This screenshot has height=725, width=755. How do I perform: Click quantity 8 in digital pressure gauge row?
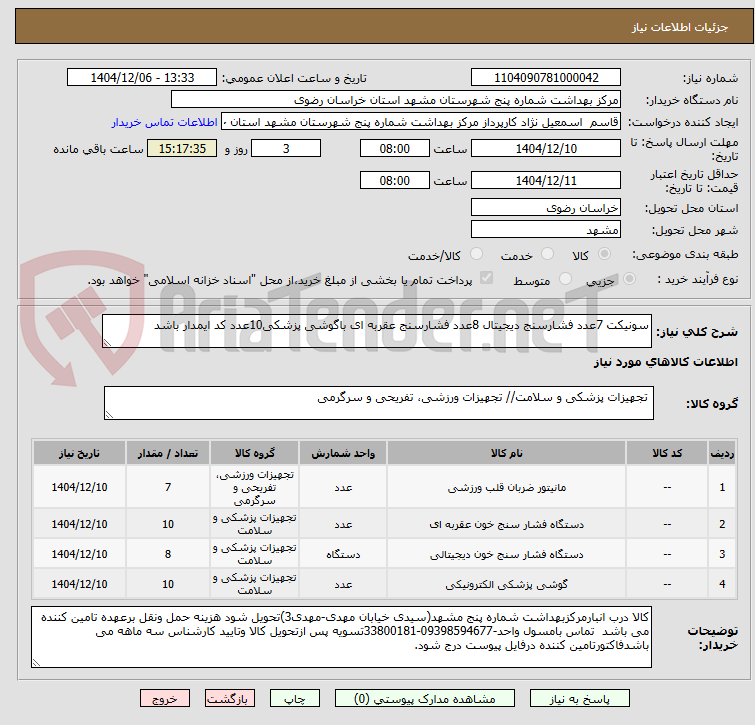[x=168, y=554]
